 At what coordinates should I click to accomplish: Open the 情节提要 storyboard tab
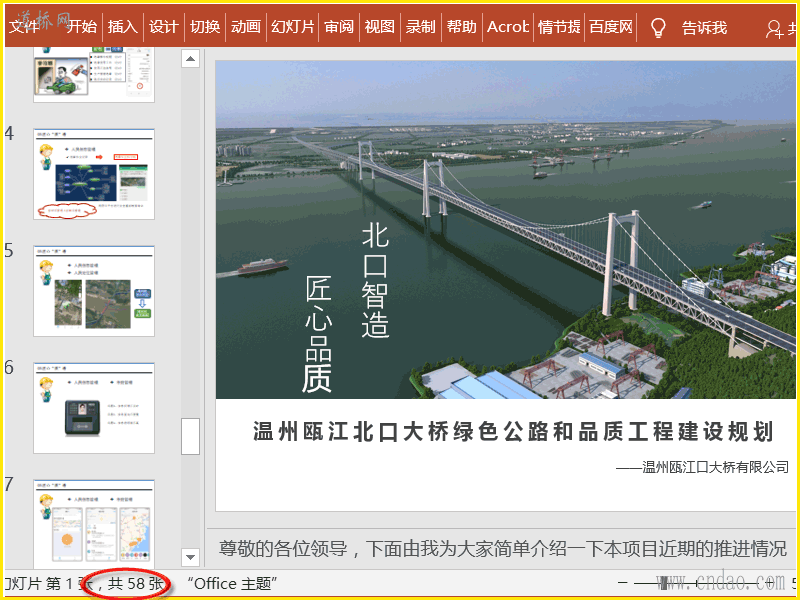[559, 26]
